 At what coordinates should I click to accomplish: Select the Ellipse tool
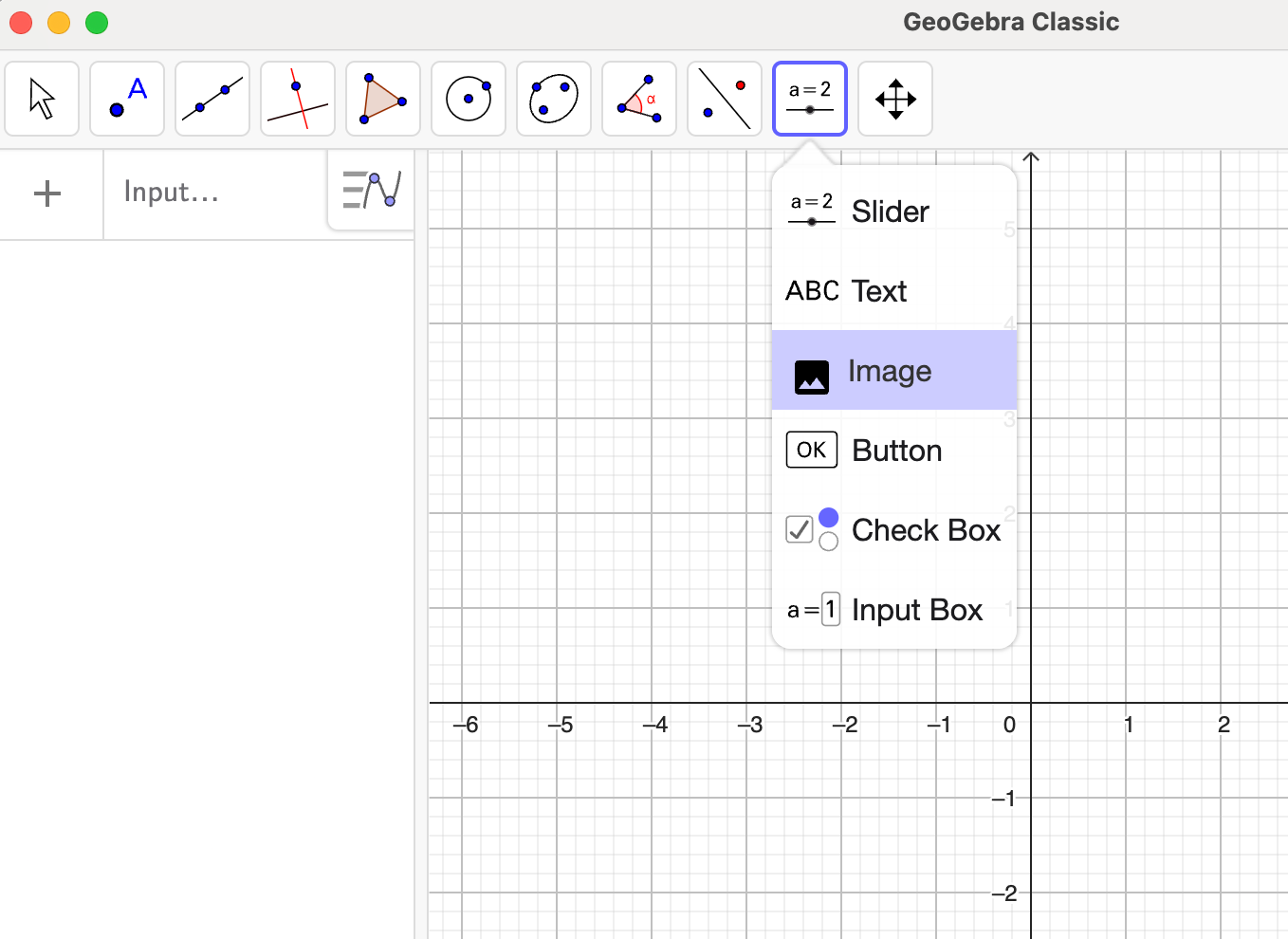pyautogui.click(x=554, y=99)
